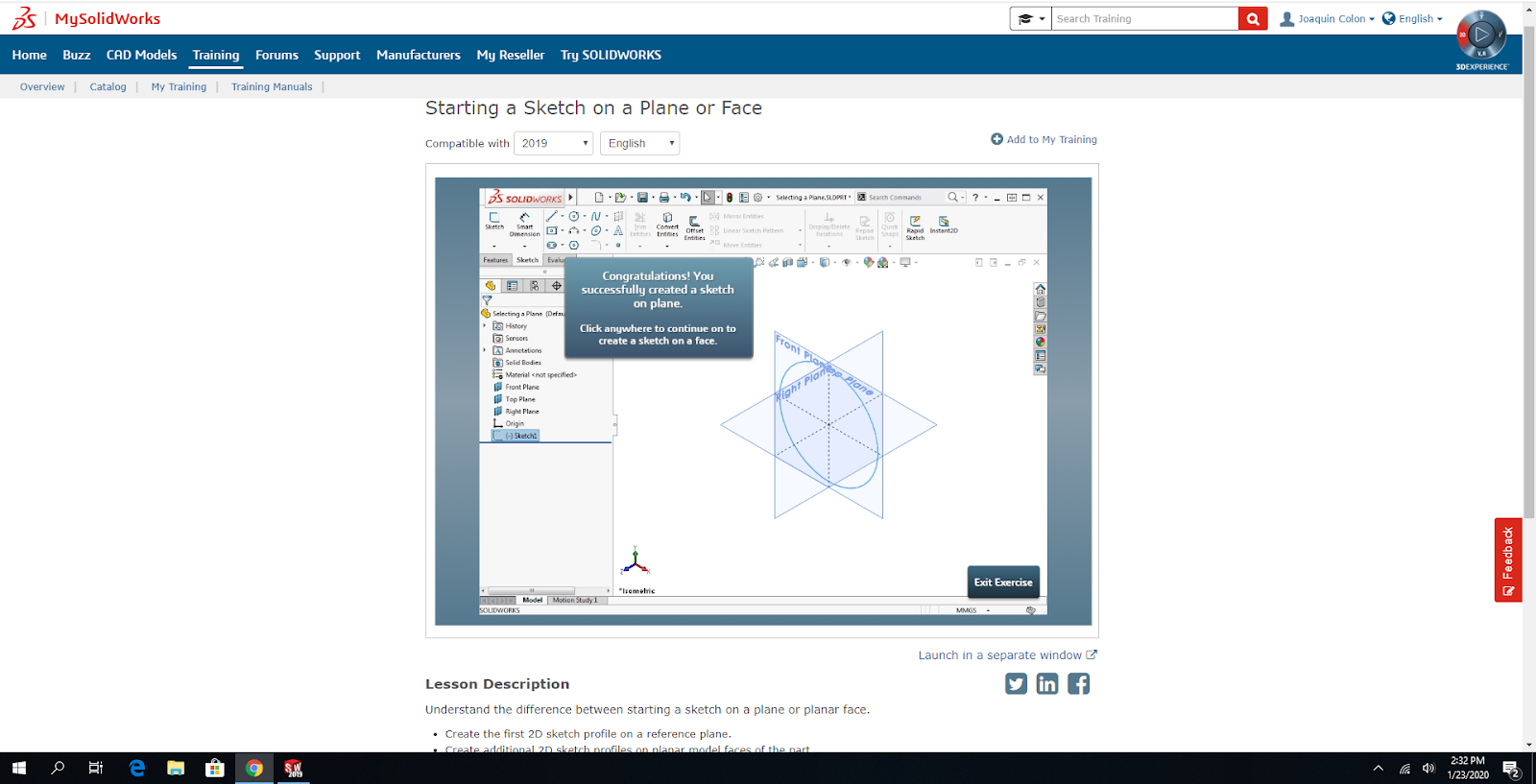The height and width of the screenshot is (784, 1536).
Task: Open the Appearances color ball in task pane
Action: click(1040, 342)
